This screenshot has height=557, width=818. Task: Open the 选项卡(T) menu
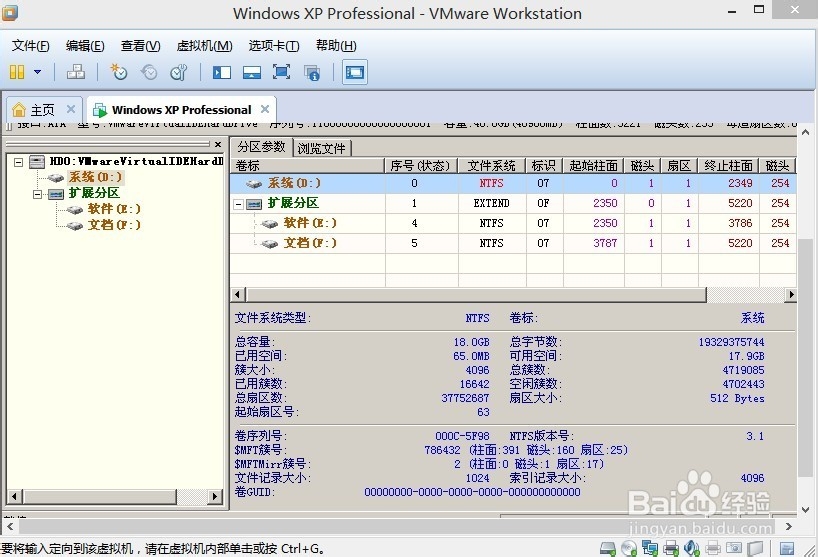pyautogui.click(x=274, y=46)
